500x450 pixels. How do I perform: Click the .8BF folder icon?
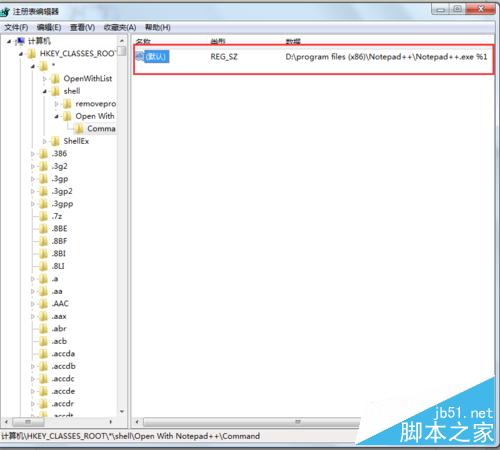pos(43,241)
